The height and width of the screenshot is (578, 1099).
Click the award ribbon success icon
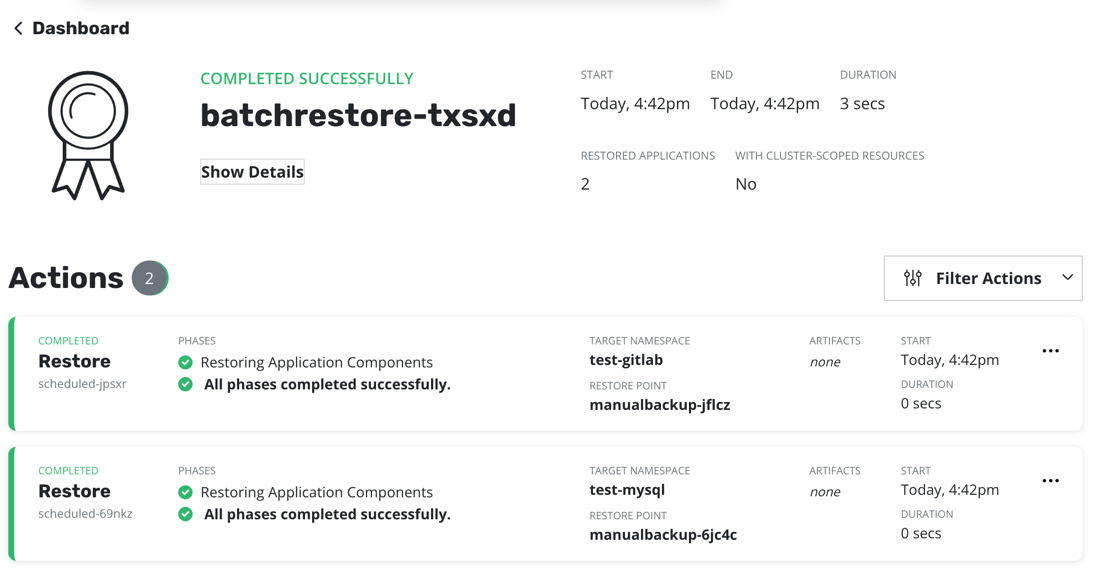[x=88, y=135]
